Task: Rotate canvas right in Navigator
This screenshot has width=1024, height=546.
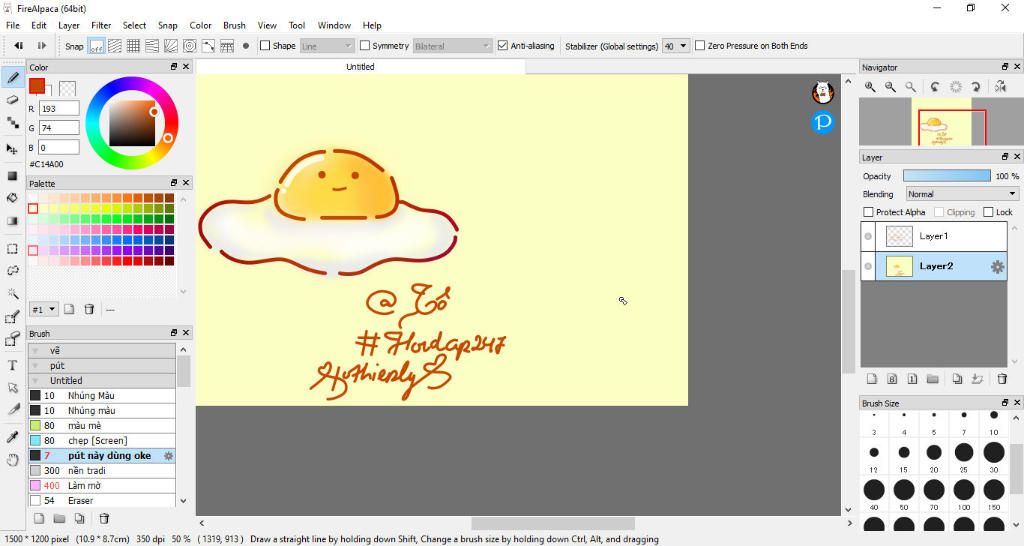Action: tap(976, 87)
